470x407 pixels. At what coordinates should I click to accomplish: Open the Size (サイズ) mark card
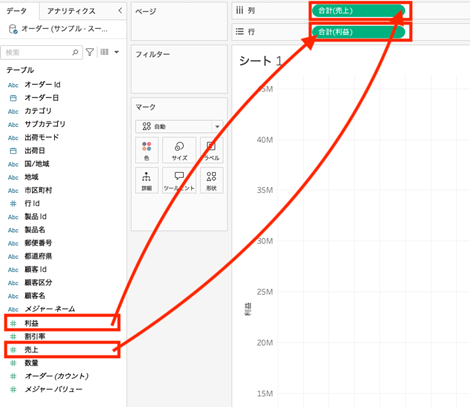179,150
